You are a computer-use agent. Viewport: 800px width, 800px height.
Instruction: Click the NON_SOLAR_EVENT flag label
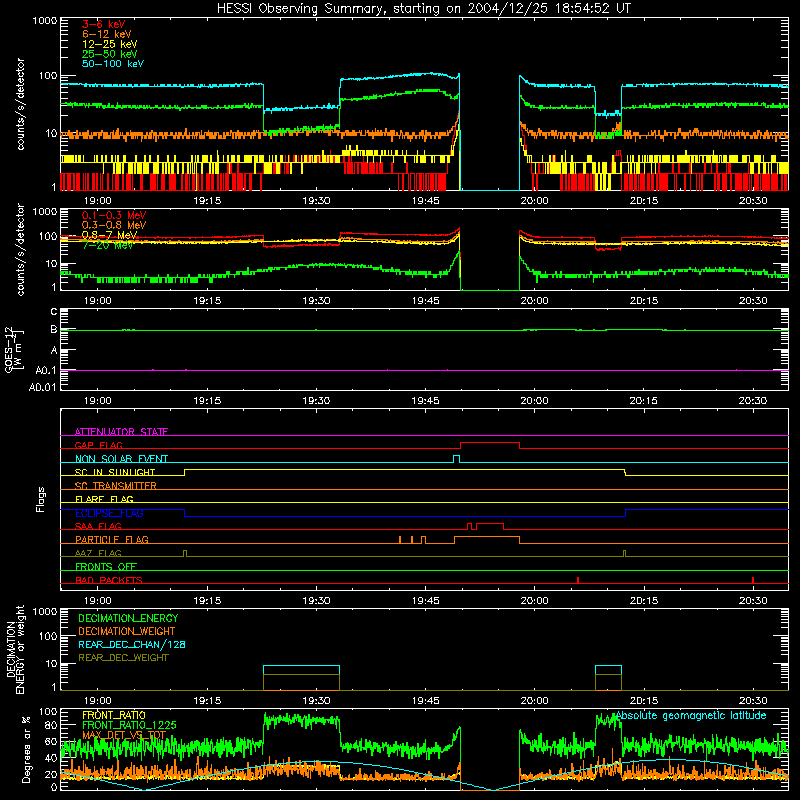[121, 459]
